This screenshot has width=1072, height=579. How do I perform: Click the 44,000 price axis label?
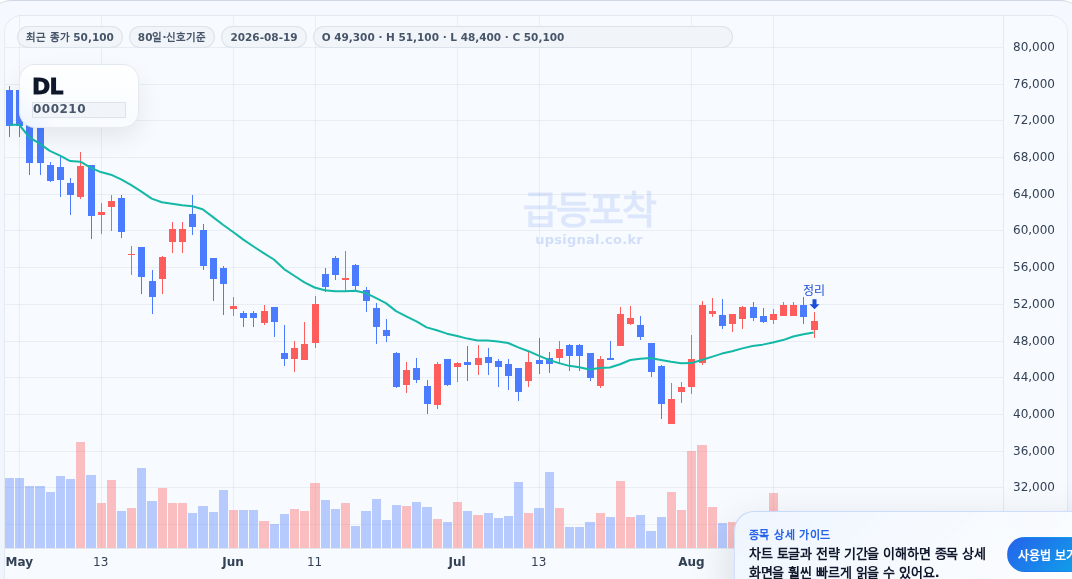[1034, 377]
